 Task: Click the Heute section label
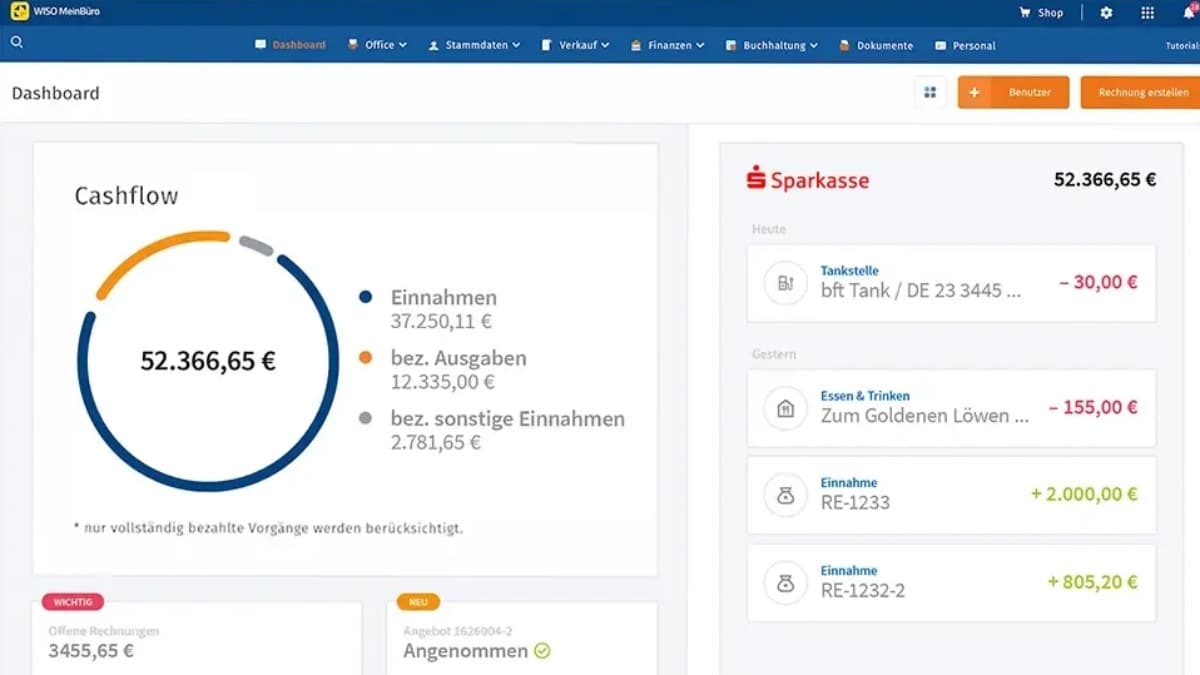click(769, 229)
